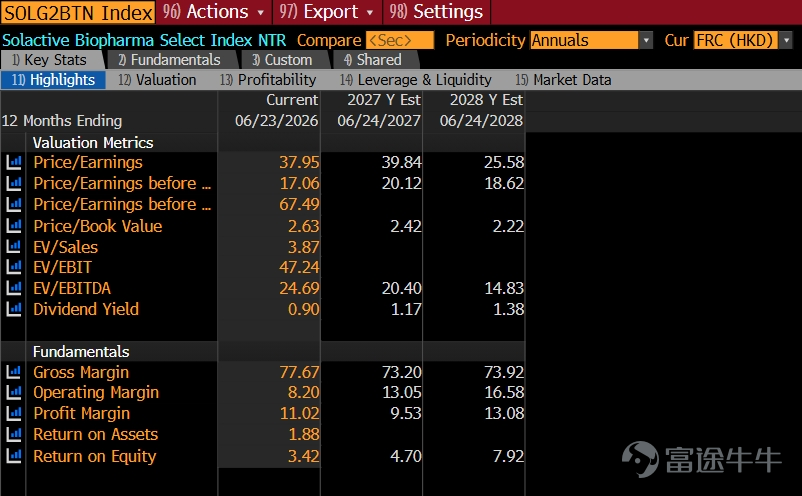Click the Compare security input field
The height and width of the screenshot is (496, 802).
tap(400, 40)
